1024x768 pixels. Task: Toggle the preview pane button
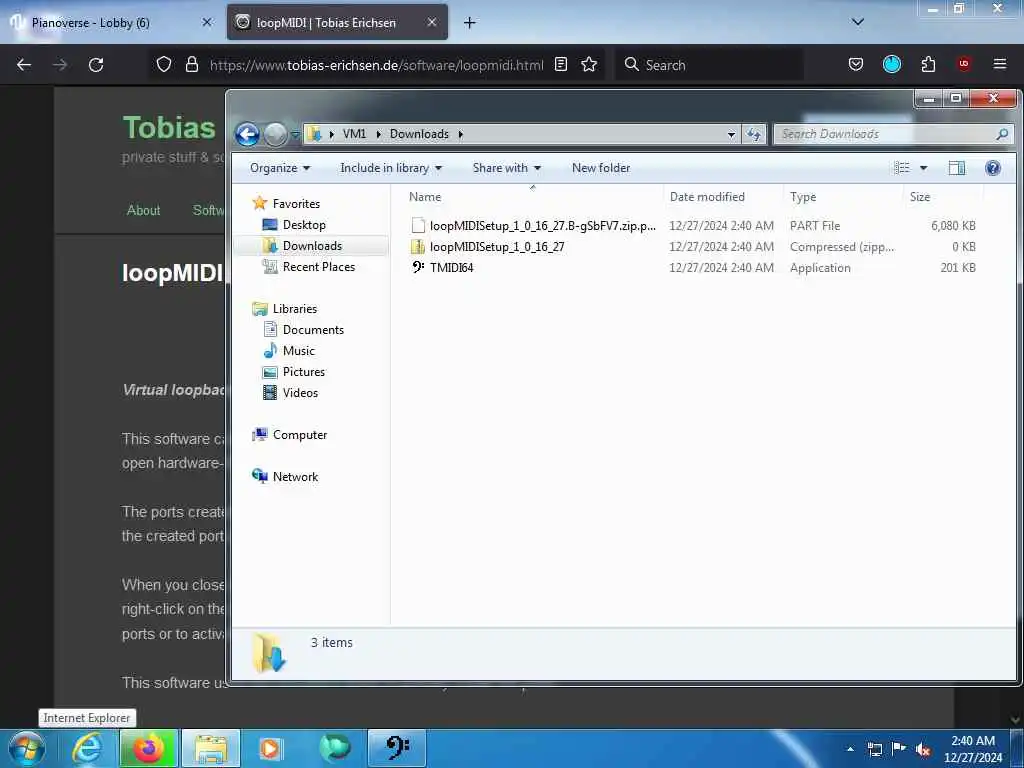(956, 168)
